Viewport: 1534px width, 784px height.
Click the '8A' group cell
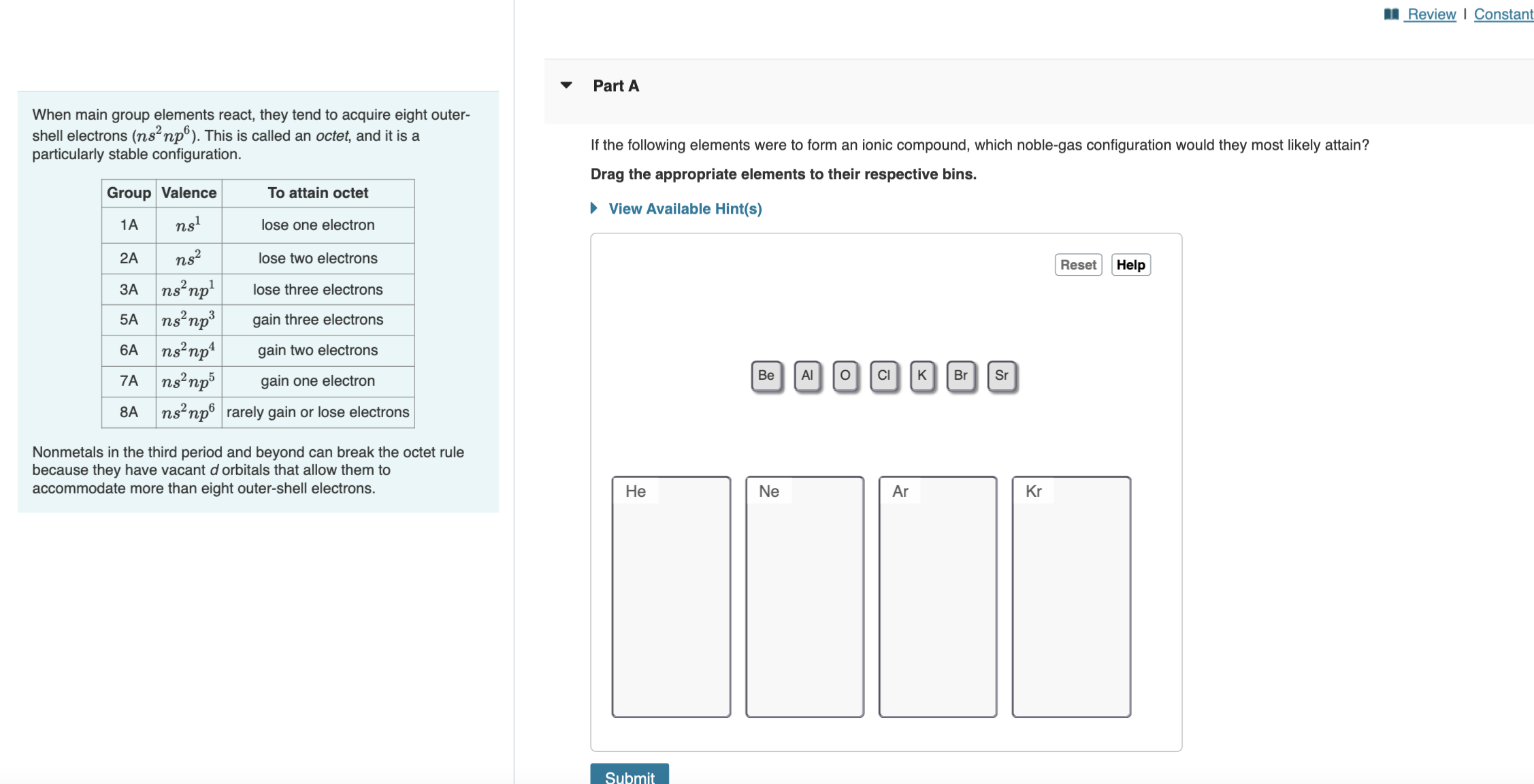129,412
